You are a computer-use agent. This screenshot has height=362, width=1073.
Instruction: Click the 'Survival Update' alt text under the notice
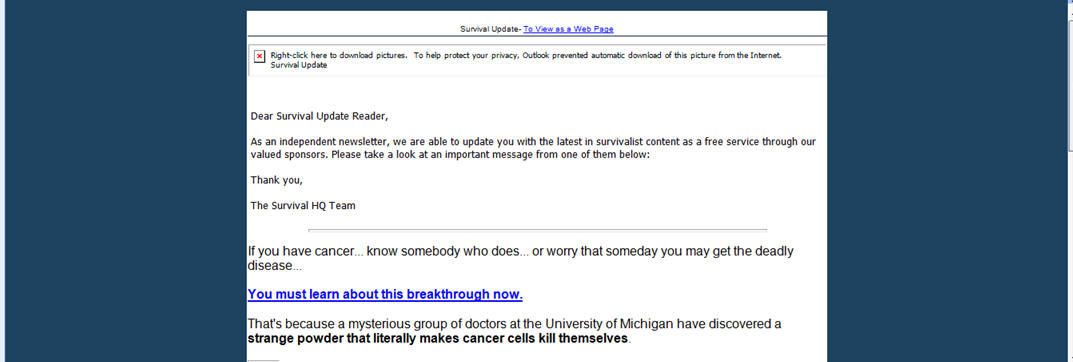[298, 65]
